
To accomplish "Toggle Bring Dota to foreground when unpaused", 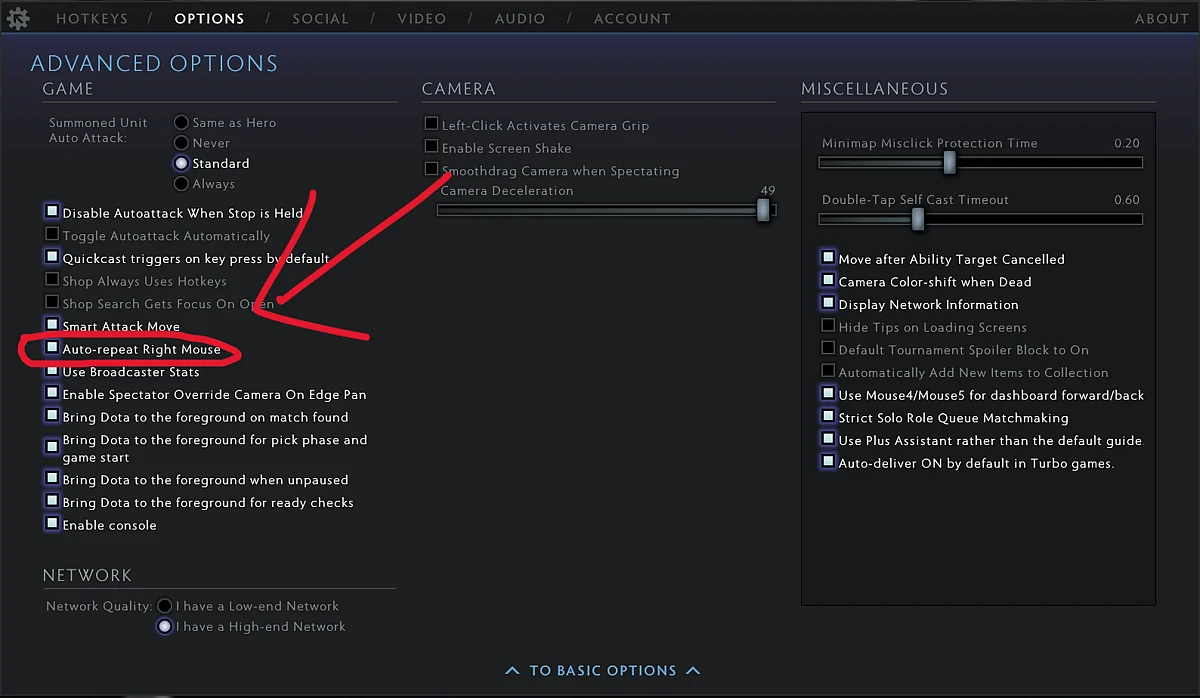I will point(52,479).
